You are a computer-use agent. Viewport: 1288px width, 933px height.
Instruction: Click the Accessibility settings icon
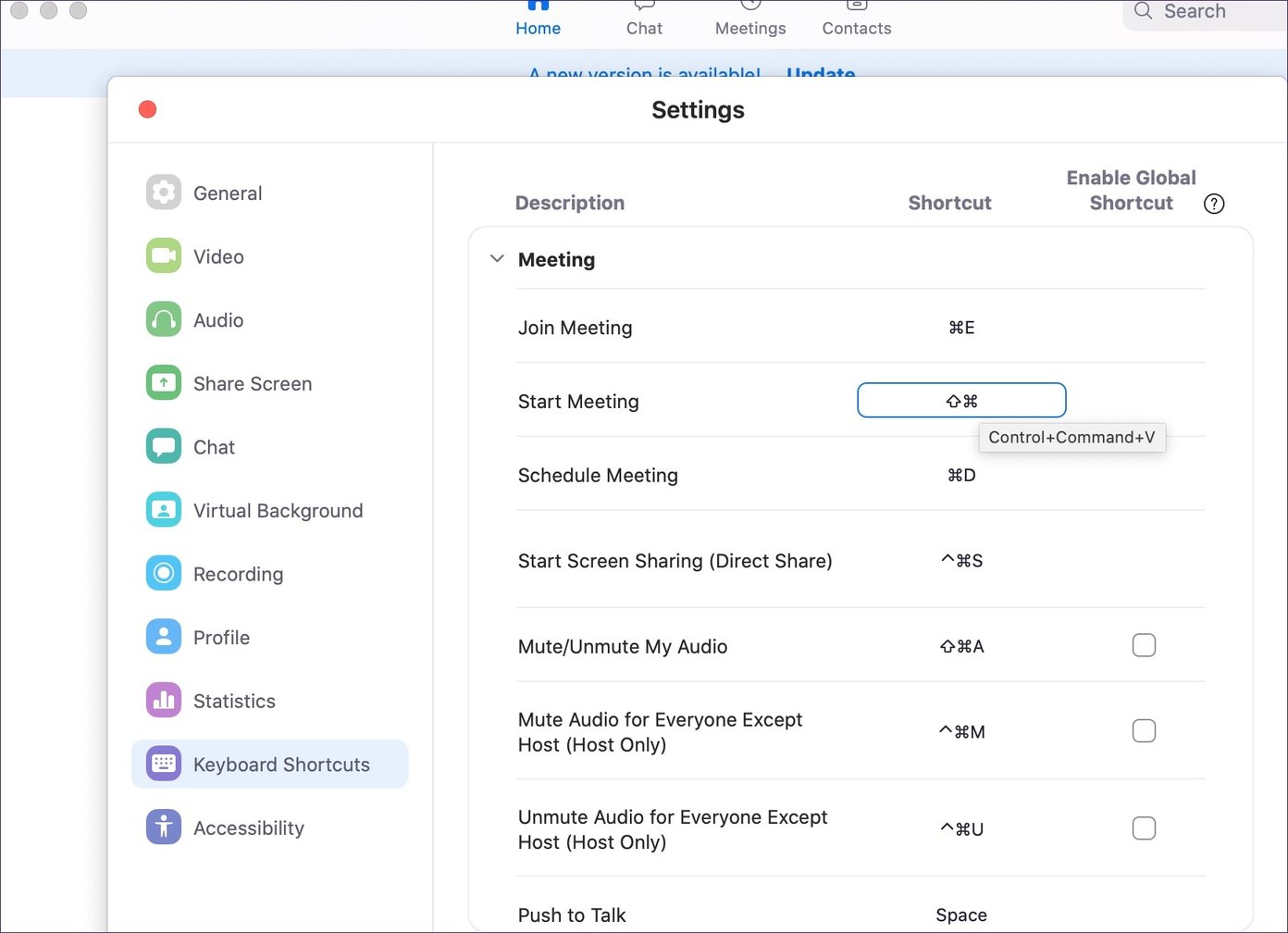(x=164, y=827)
